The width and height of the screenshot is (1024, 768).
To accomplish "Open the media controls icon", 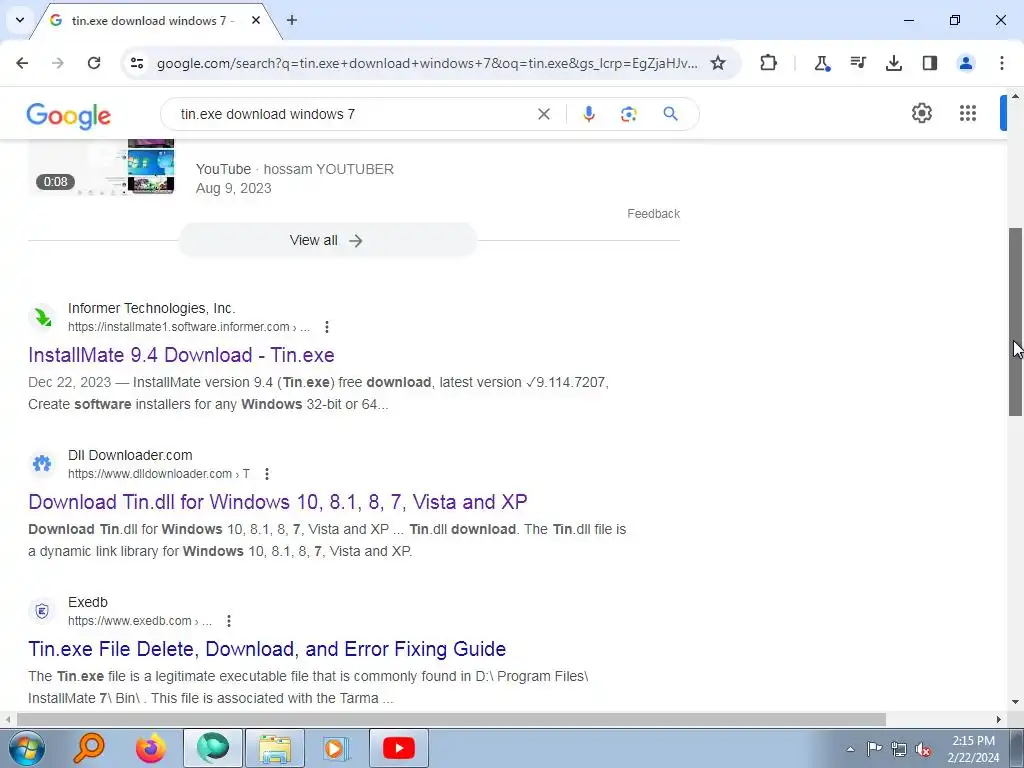I will pyautogui.click(x=857, y=63).
